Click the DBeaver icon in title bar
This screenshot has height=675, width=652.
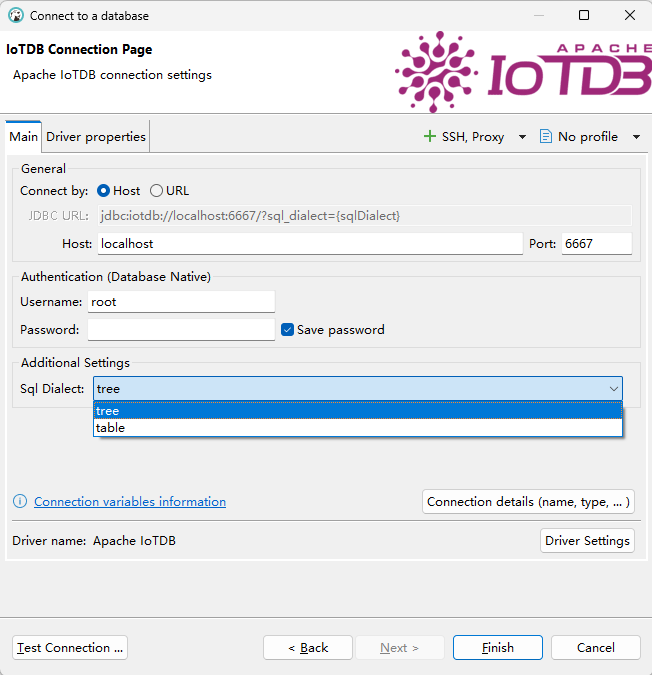pyautogui.click(x=15, y=15)
